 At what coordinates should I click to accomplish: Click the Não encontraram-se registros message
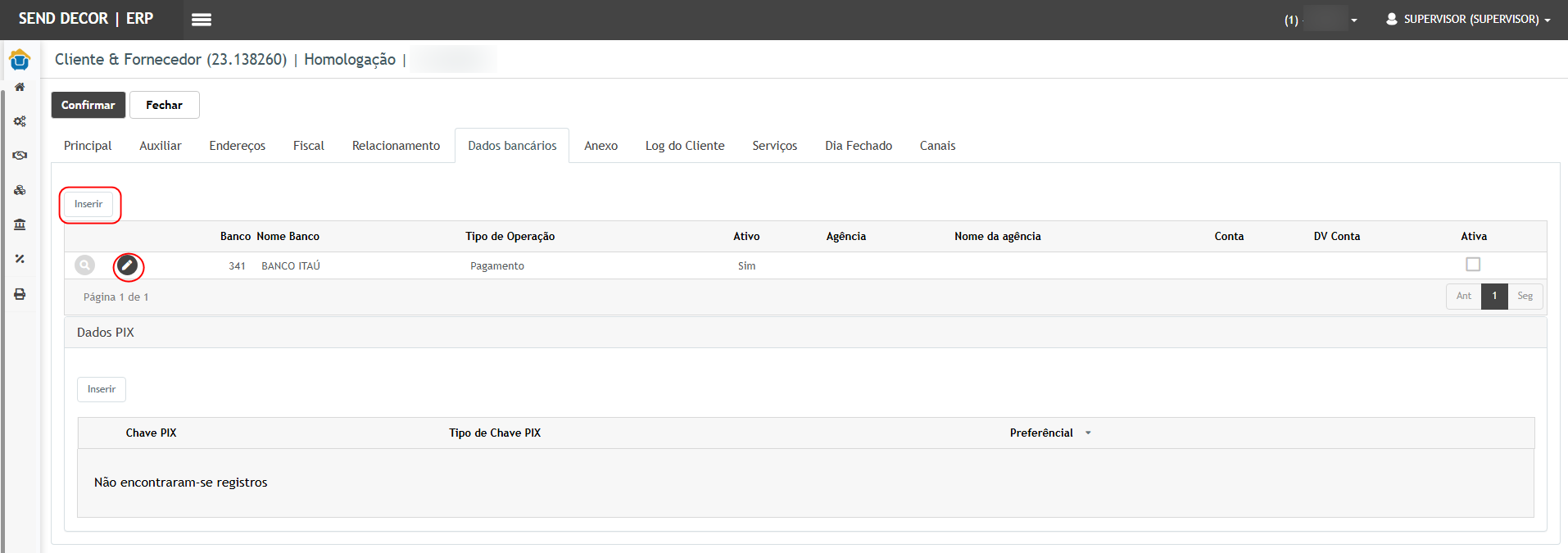(x=180, y=483)
